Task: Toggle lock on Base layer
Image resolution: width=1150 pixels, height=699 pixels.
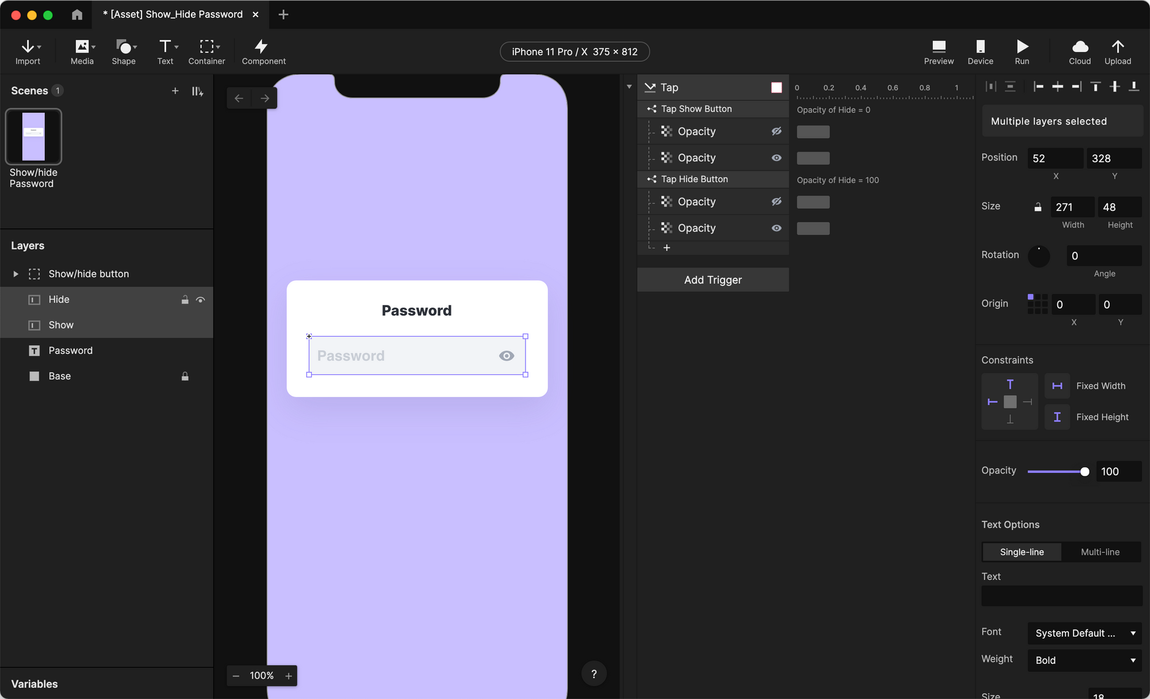Action: click(185, 376)
